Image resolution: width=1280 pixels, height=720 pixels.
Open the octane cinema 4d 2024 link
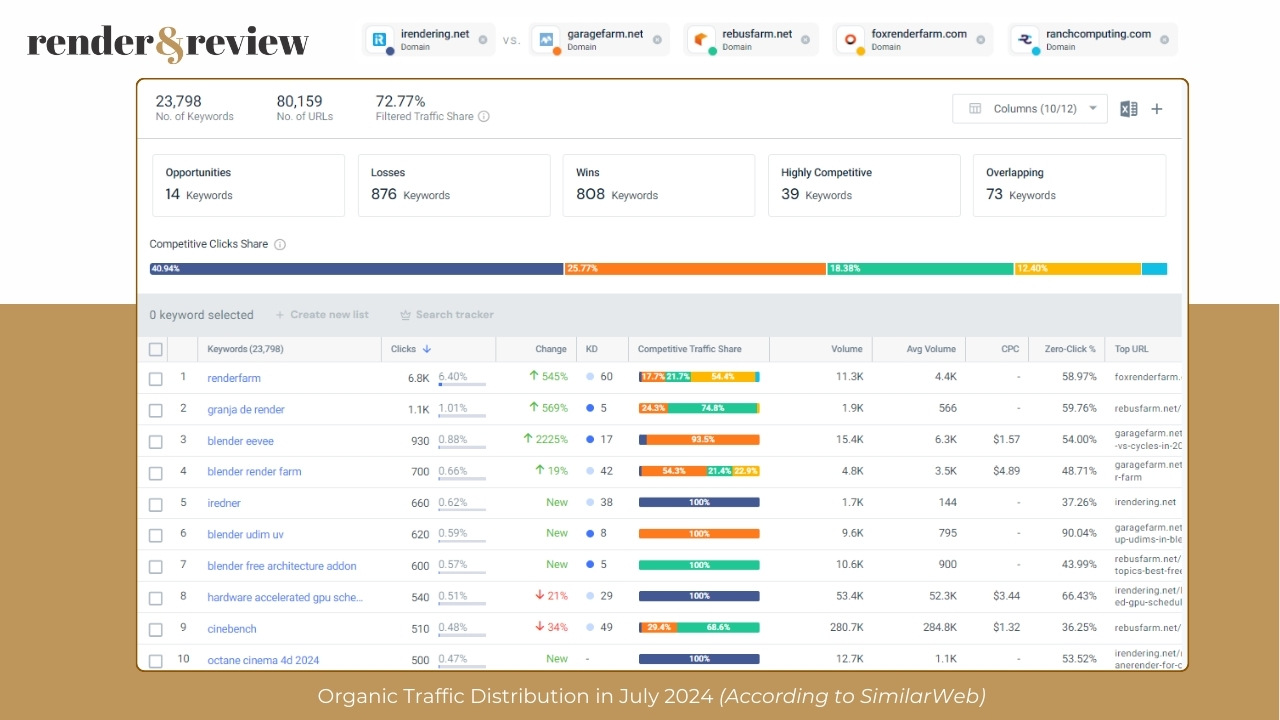[263, 660]
